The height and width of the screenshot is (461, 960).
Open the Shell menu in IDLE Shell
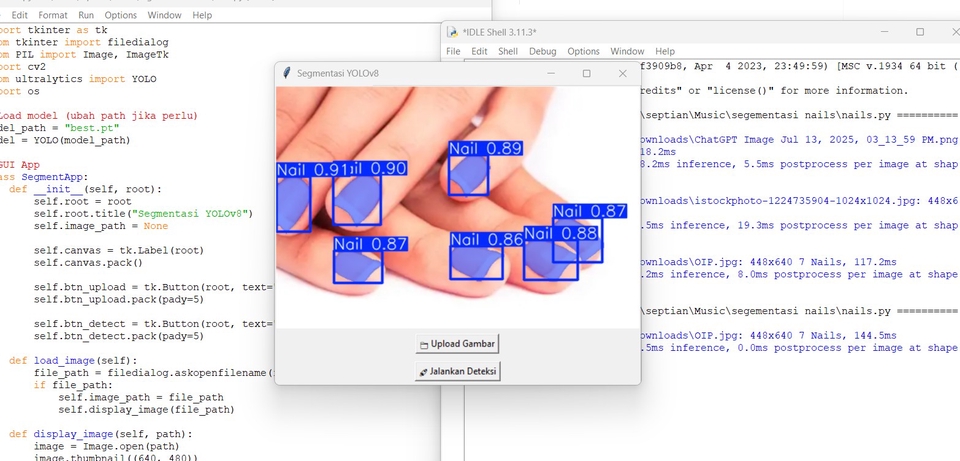[508, 51]
